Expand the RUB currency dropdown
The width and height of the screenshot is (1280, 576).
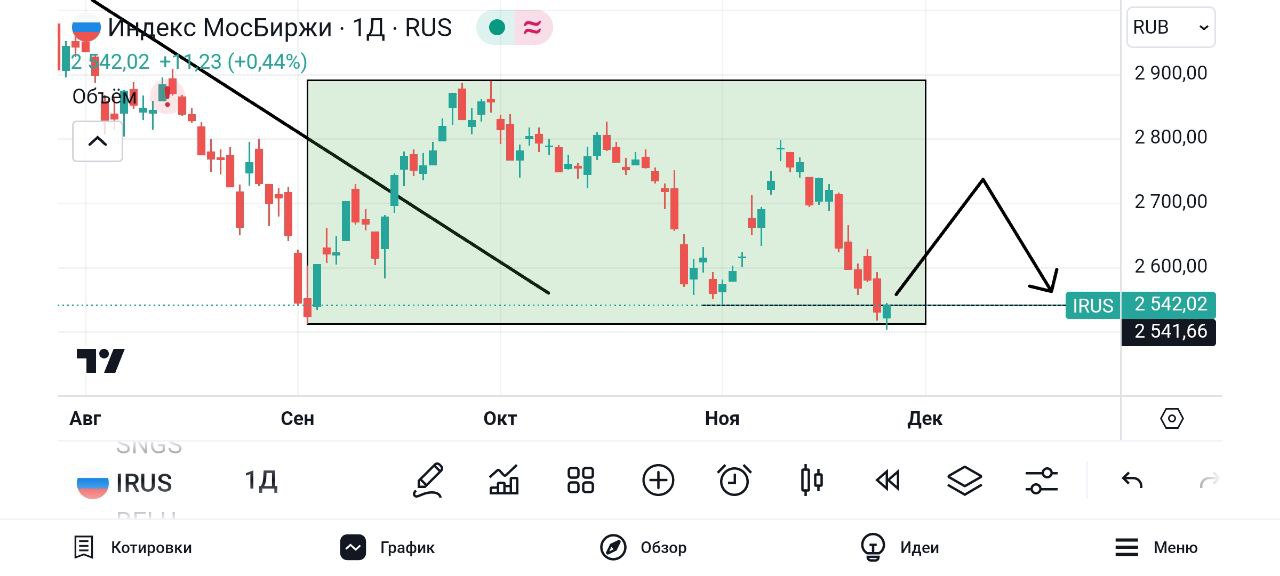click(1171, 28)
